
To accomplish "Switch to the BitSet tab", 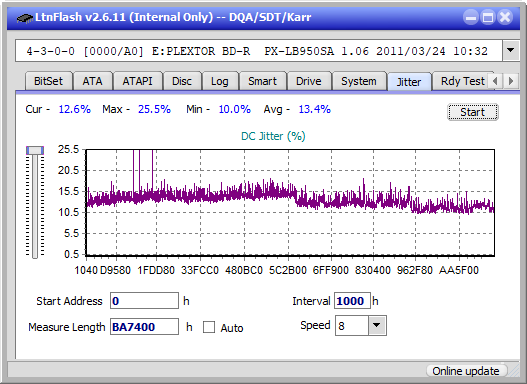I will (x=48, y=81).
